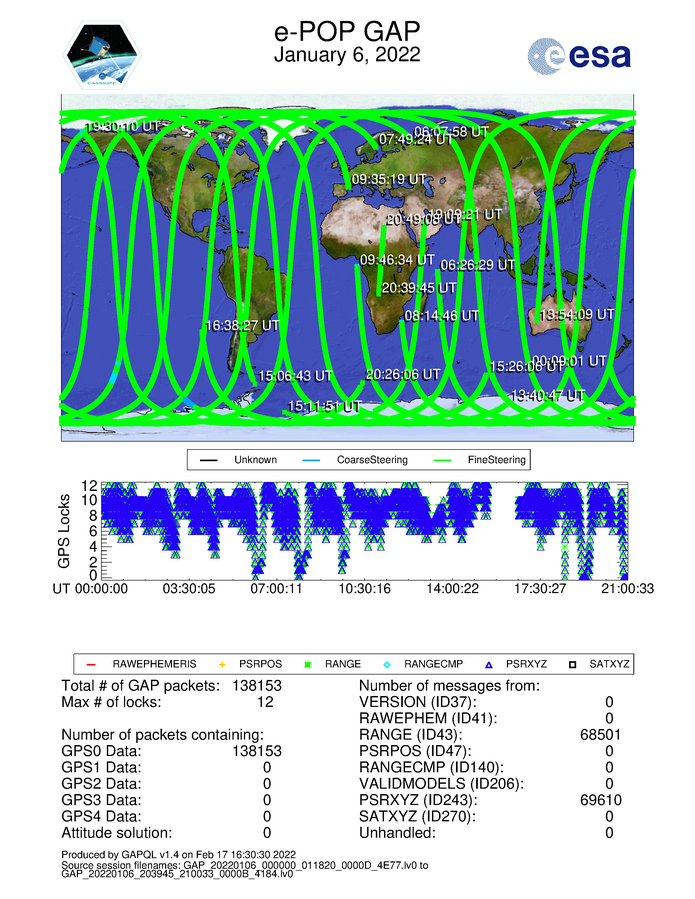Select the 13:54:09 UT map timestamp
This screenshot has width=695, height=899.
[x=577, y=314]
